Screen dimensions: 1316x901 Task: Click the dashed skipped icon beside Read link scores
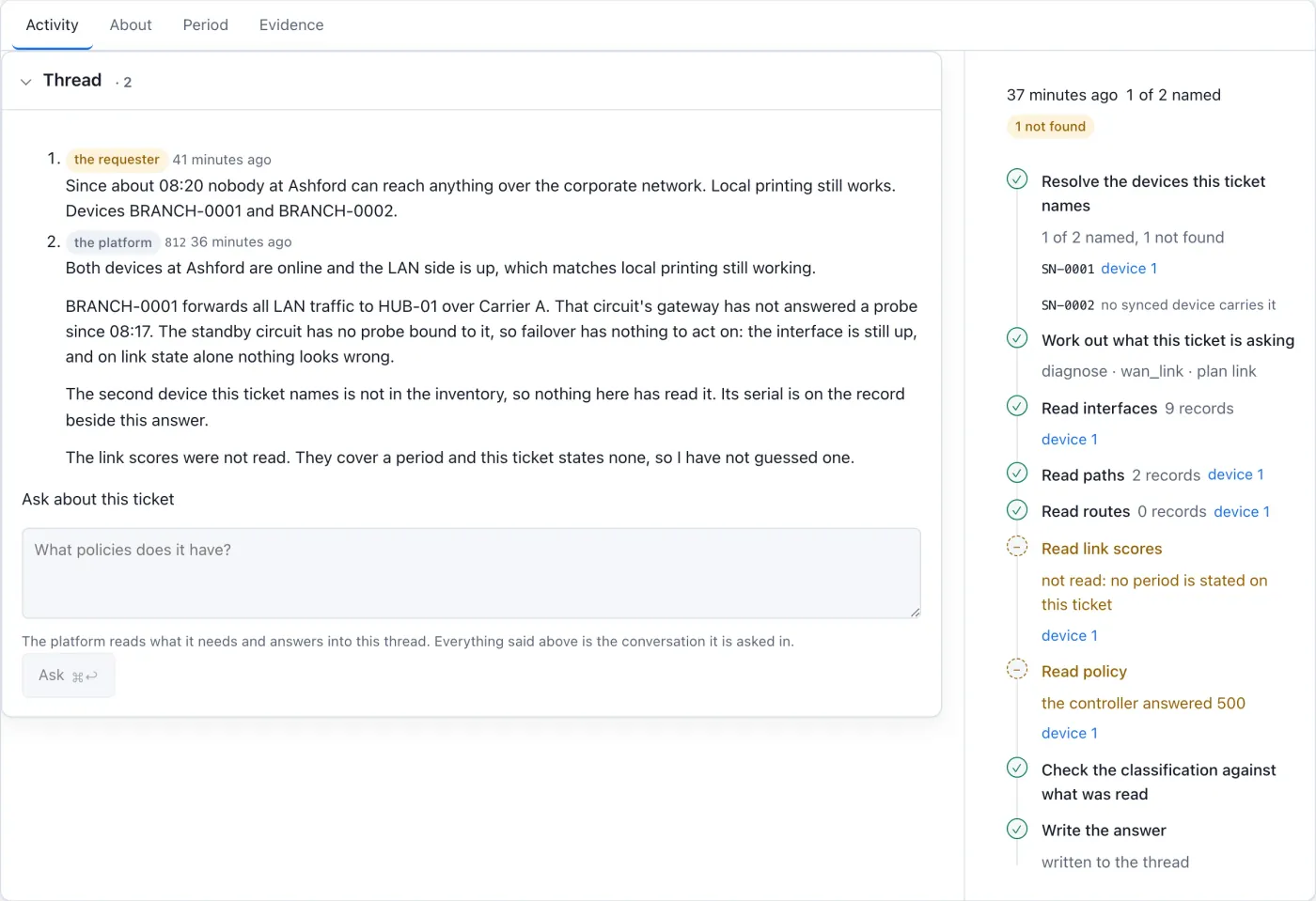coord(1017,546)
